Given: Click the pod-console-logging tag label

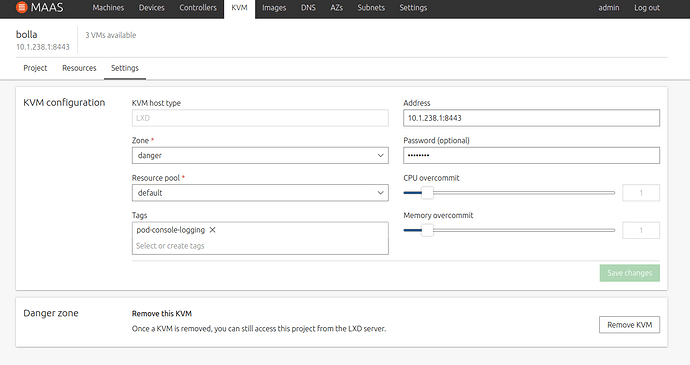Looking at the screenshot, I should coord(171,230).
